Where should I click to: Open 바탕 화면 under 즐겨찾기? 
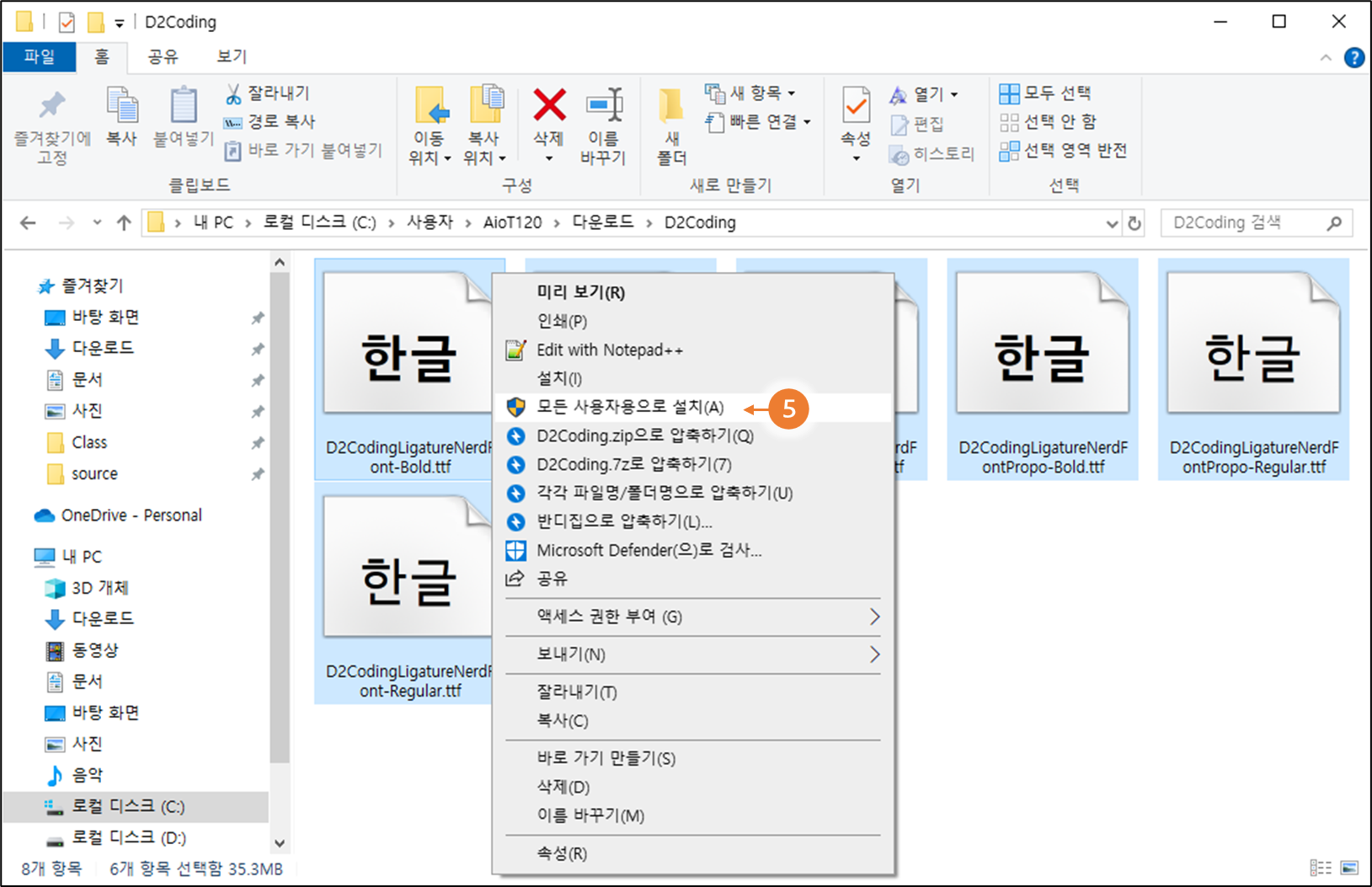pos(91,318)
